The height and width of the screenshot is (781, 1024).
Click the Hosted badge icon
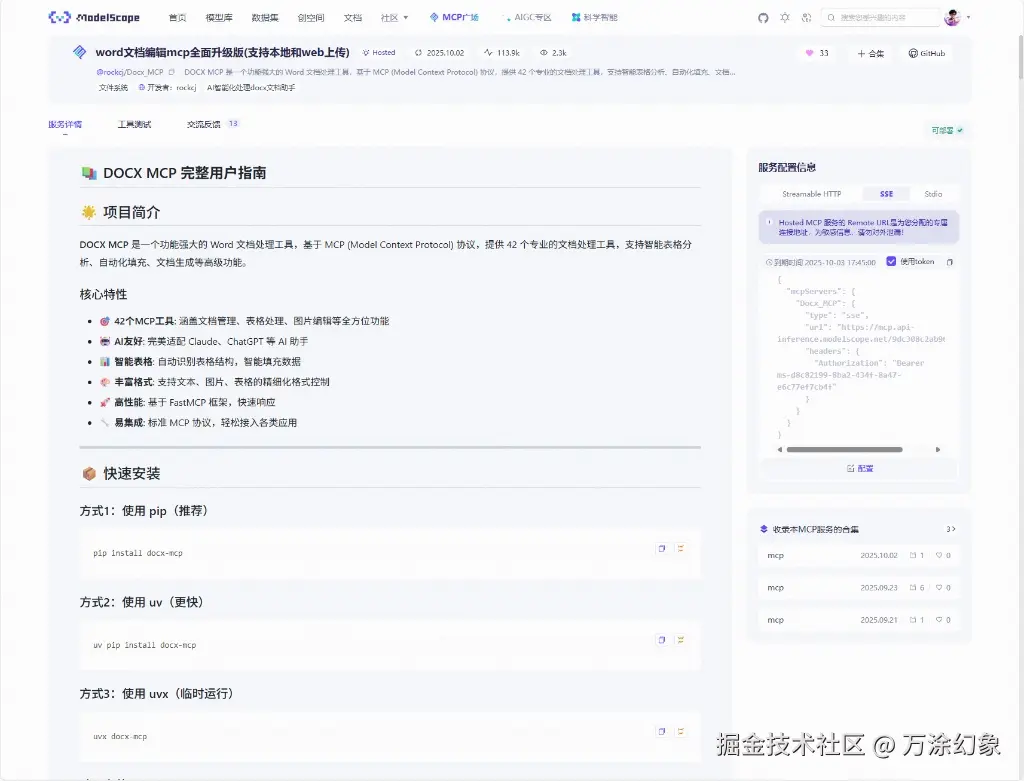click(366, 53)
